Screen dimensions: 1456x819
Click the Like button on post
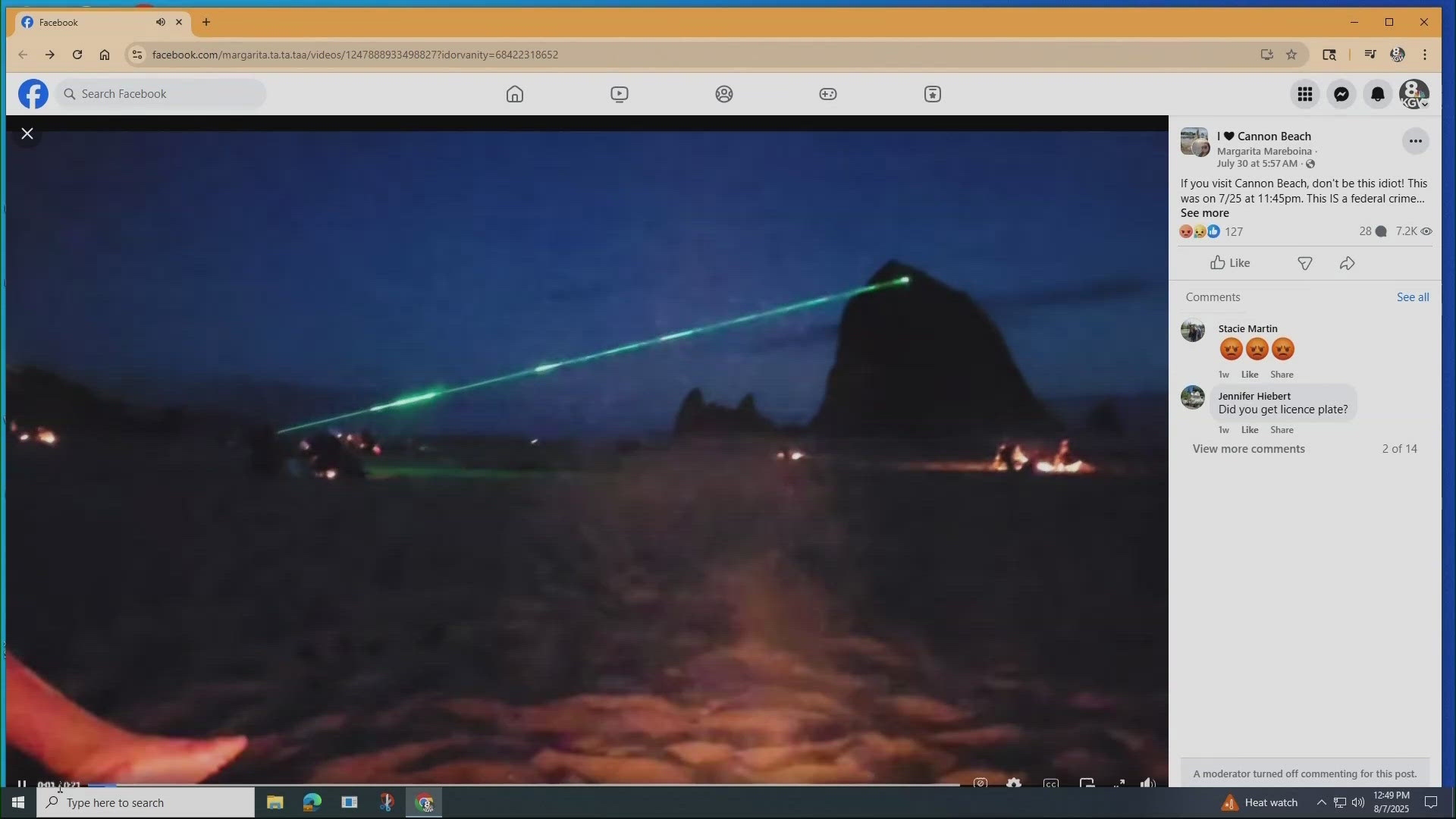click(x=1230, y=263)
